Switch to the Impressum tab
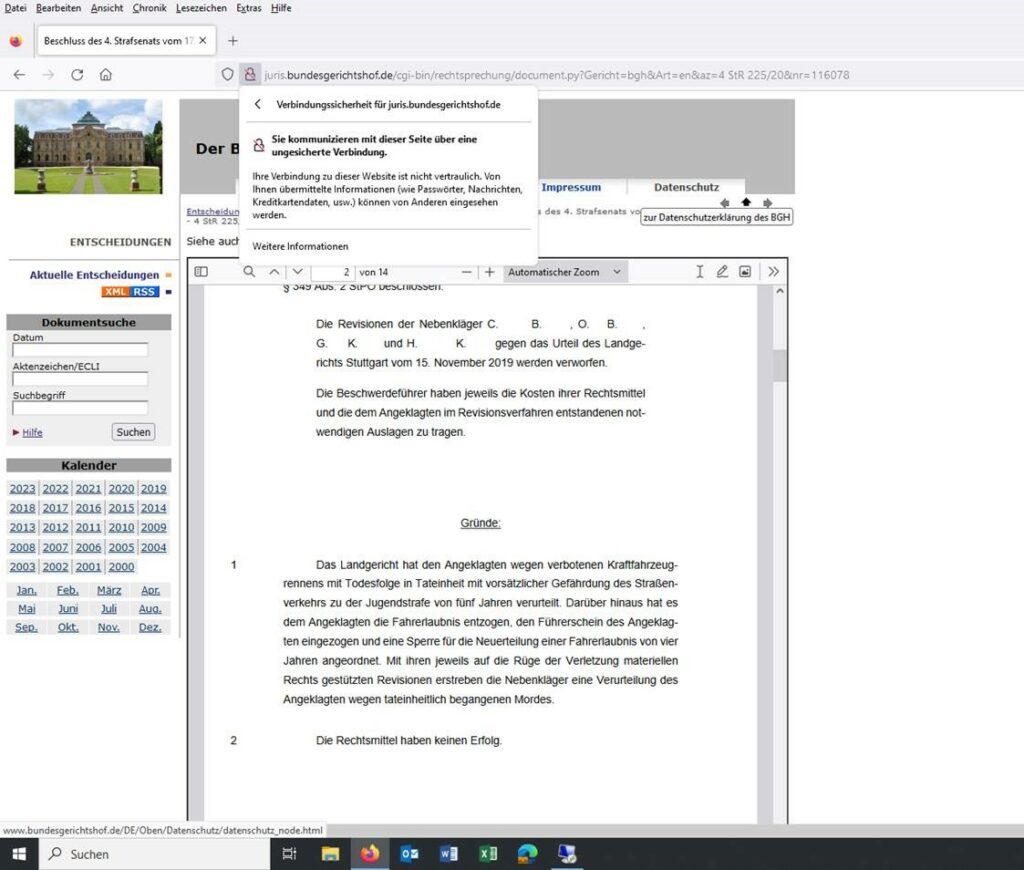Viewport: 1024px width, 870px height. click(571, 187)
